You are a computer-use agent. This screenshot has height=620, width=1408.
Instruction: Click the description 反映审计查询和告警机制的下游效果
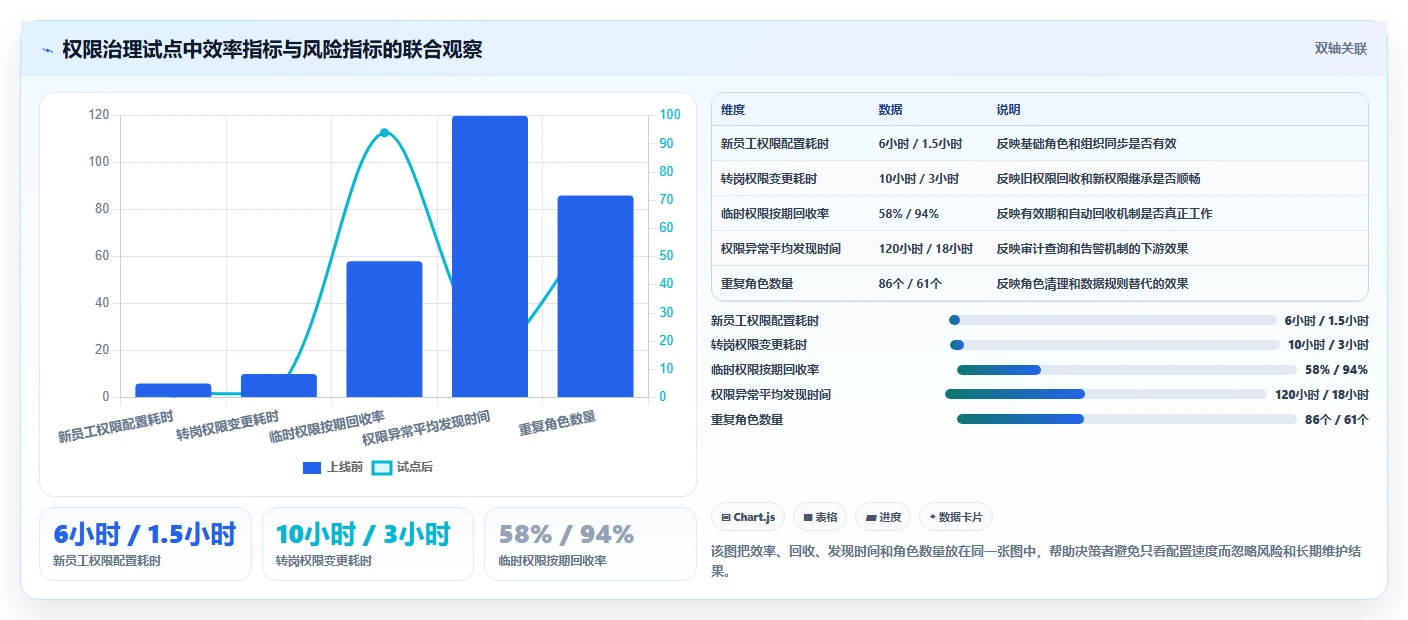click(1092, 249)
